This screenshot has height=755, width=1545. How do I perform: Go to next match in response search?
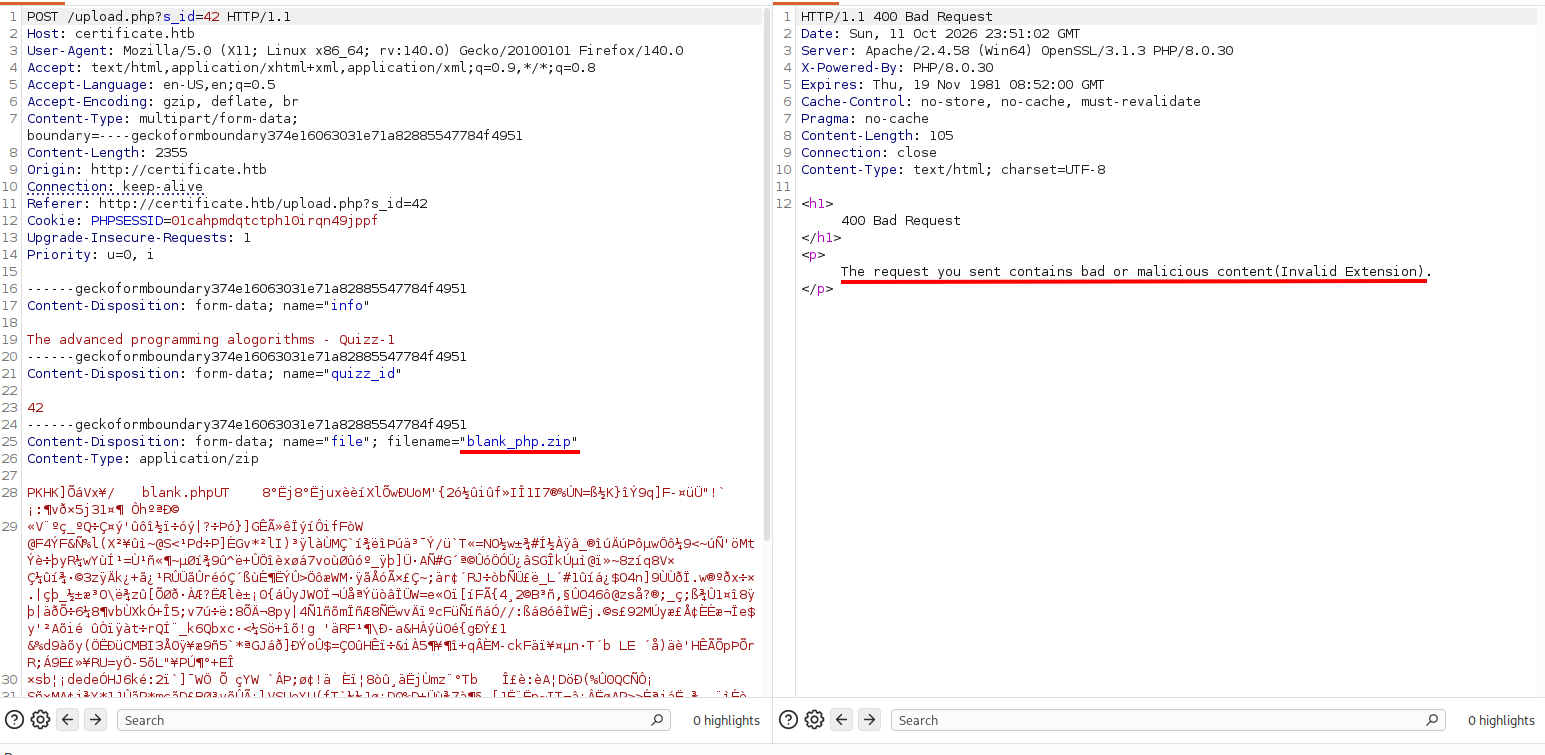coord(869,719)
